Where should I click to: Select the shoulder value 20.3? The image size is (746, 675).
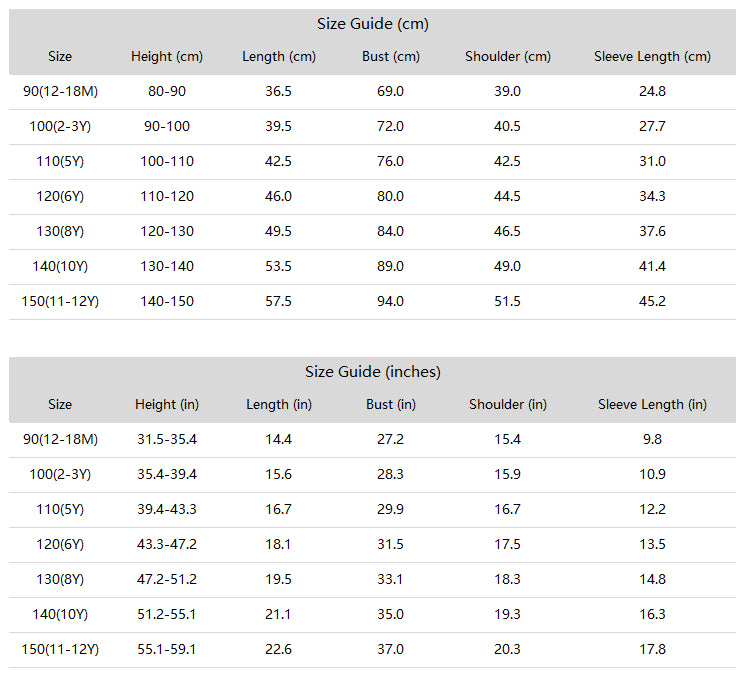click(508, 649)
